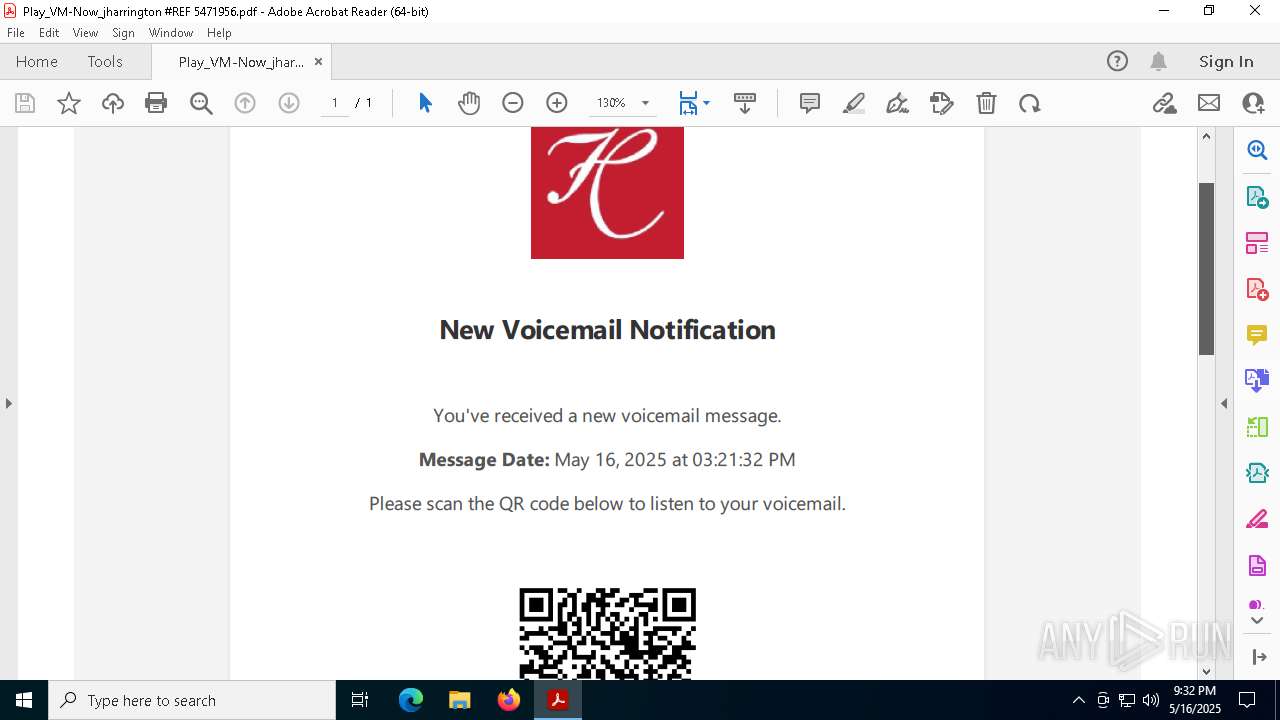Show hidden system tray icons
The height and width of the screenshot is (720, 1280).
pos(1078,700)
